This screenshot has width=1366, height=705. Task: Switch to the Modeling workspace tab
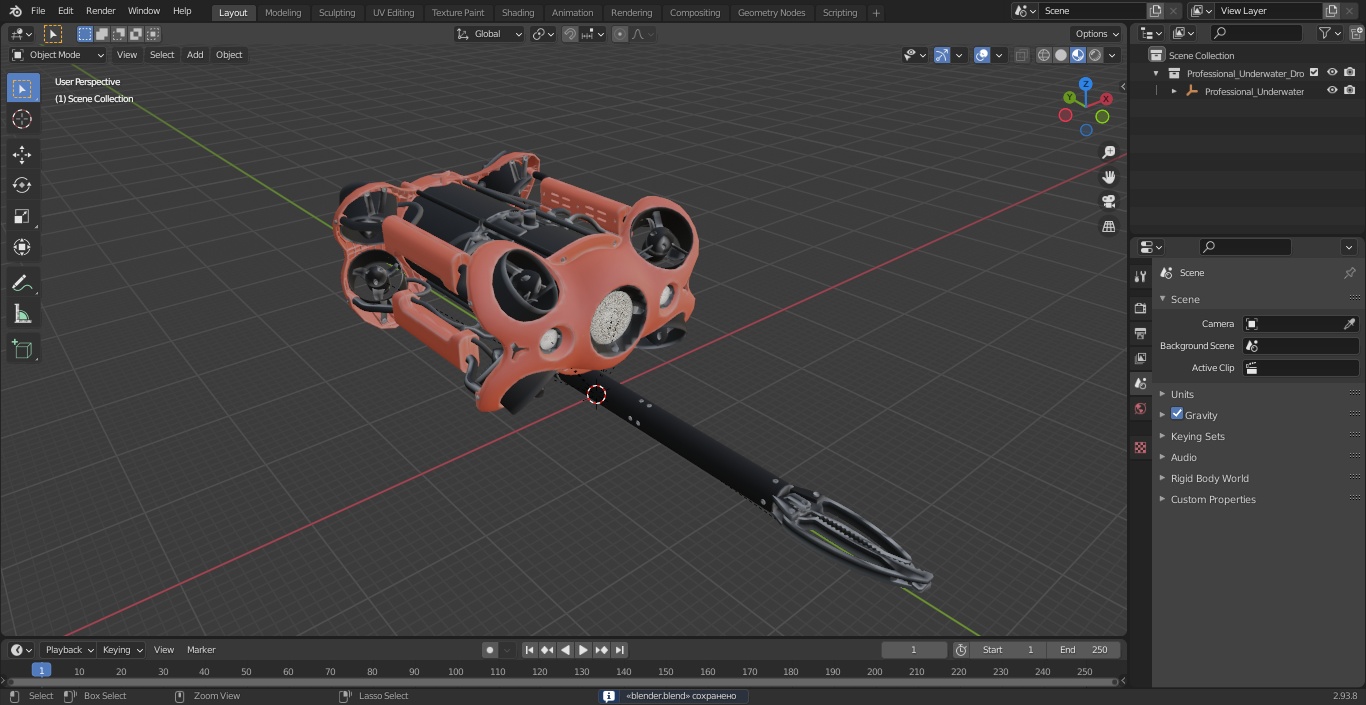tap(283, 12)
